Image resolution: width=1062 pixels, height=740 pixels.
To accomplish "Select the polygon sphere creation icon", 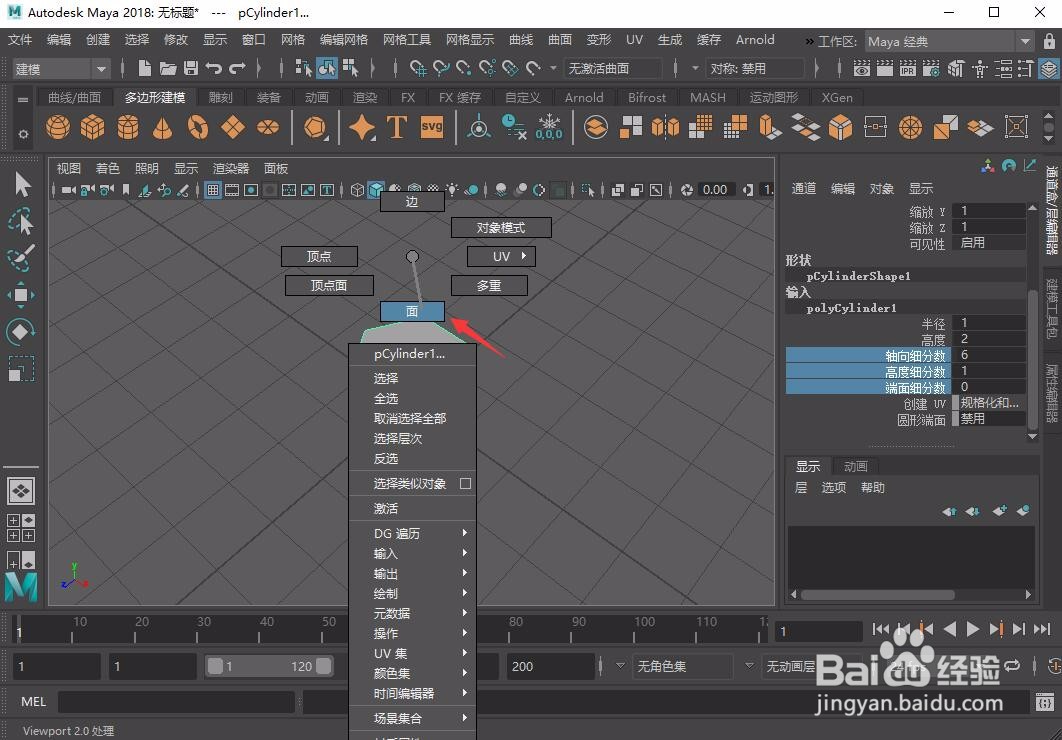I will click(x=57, y=128).
